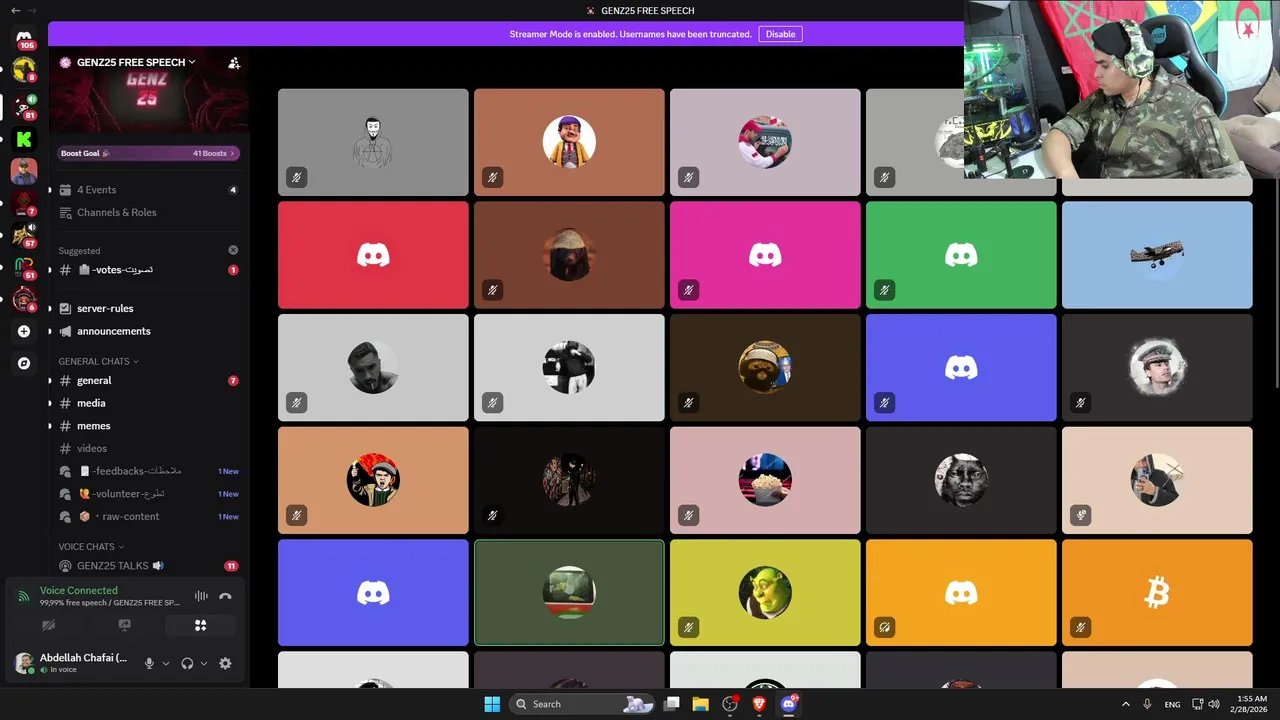Click the microphone icon in the system tray
The height and width of the screenshot is (720, 1280).
click(1147, 704)
